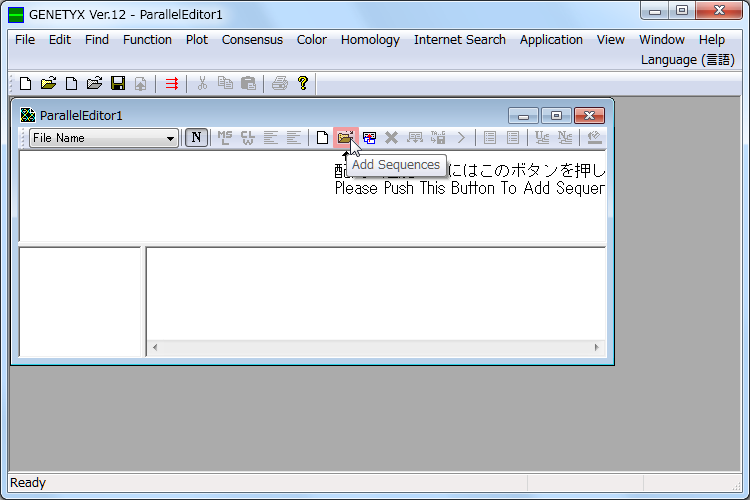The image size is (750, 500).
Task: Click the gray X delete icon
Action: tap(391, 138)
